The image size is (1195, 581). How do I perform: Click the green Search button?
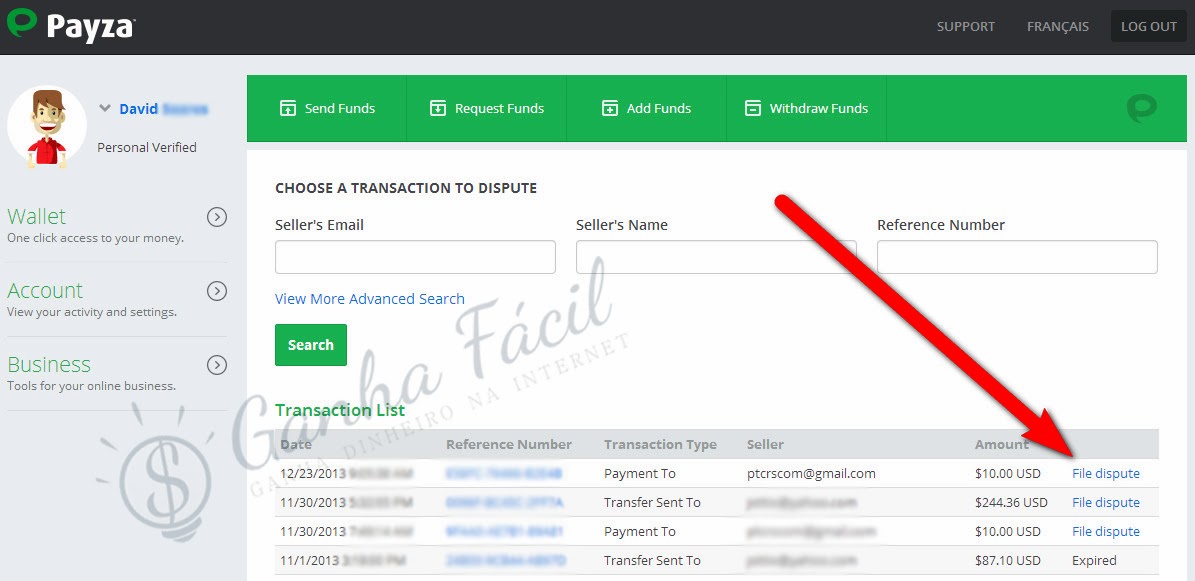click(311, 345)
